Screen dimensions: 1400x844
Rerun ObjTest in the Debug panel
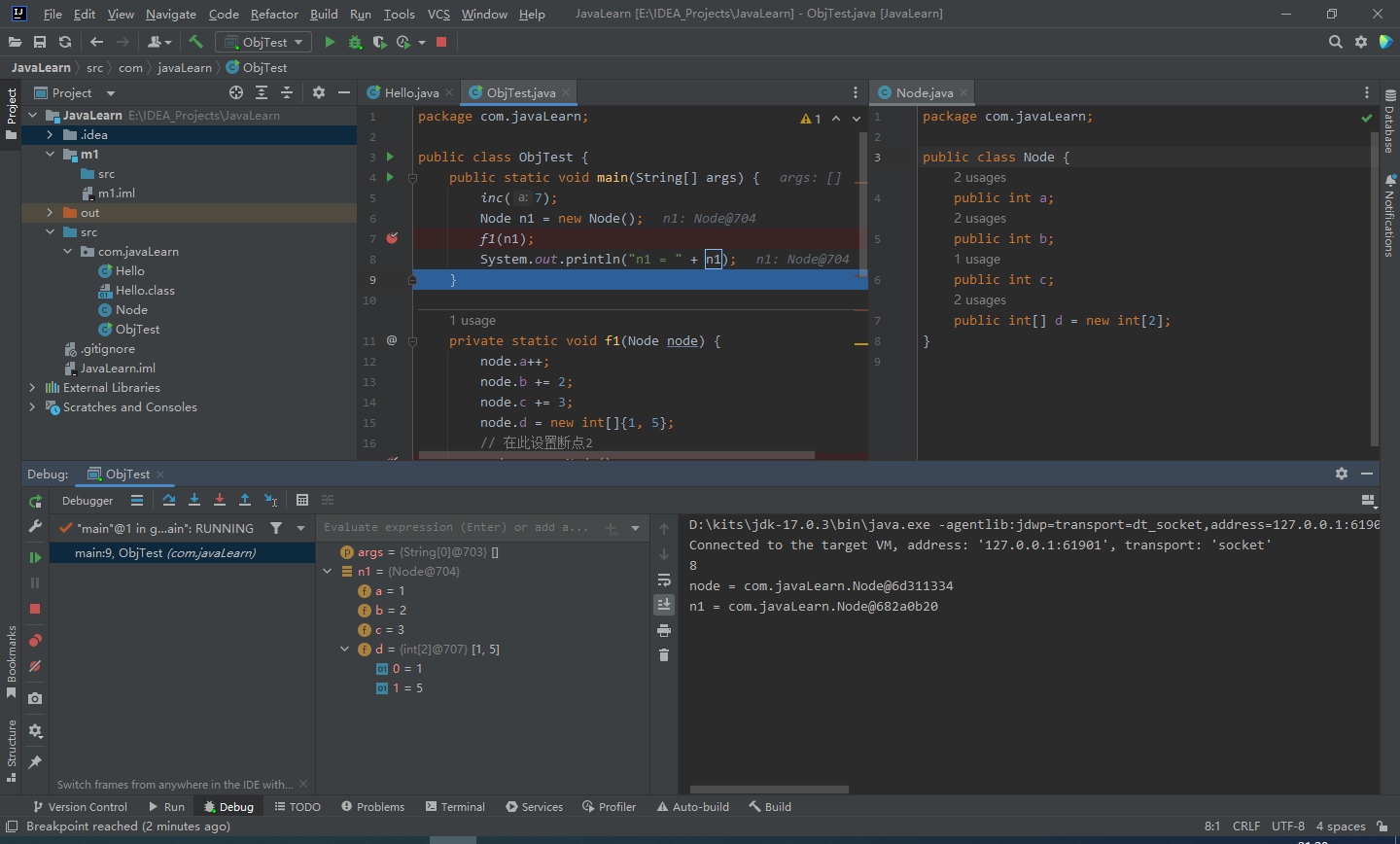coord(35,501)
